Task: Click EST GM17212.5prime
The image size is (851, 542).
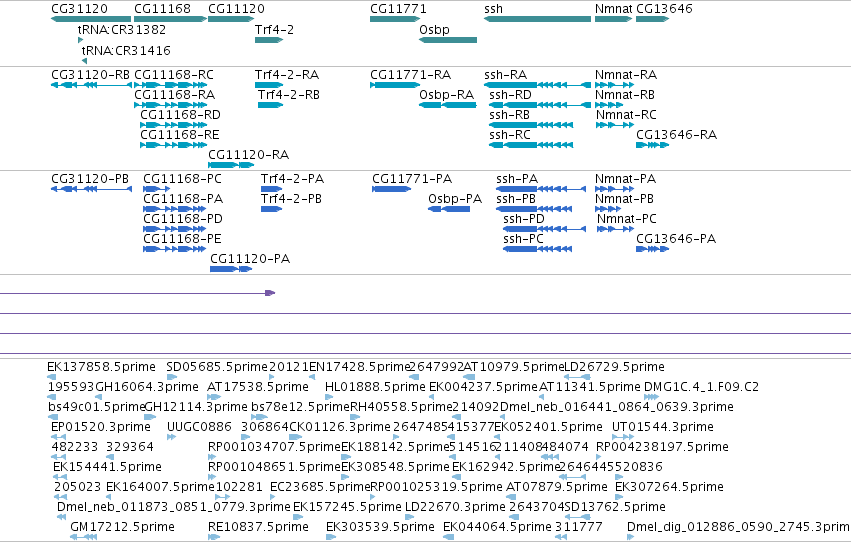Action: pos(123,526)
